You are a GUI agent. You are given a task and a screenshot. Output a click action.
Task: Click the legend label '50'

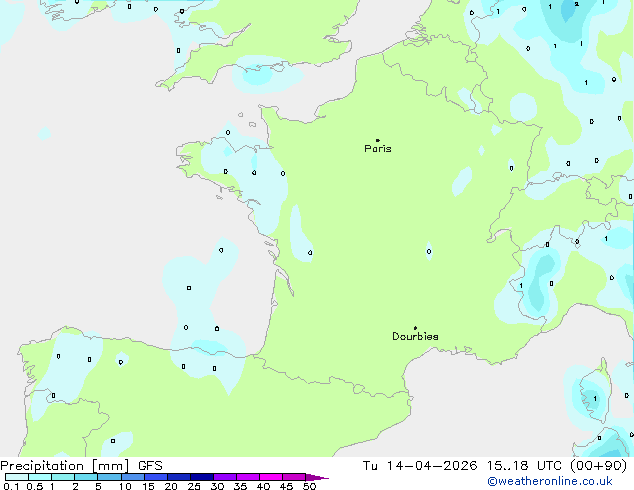tap(309, 486)
